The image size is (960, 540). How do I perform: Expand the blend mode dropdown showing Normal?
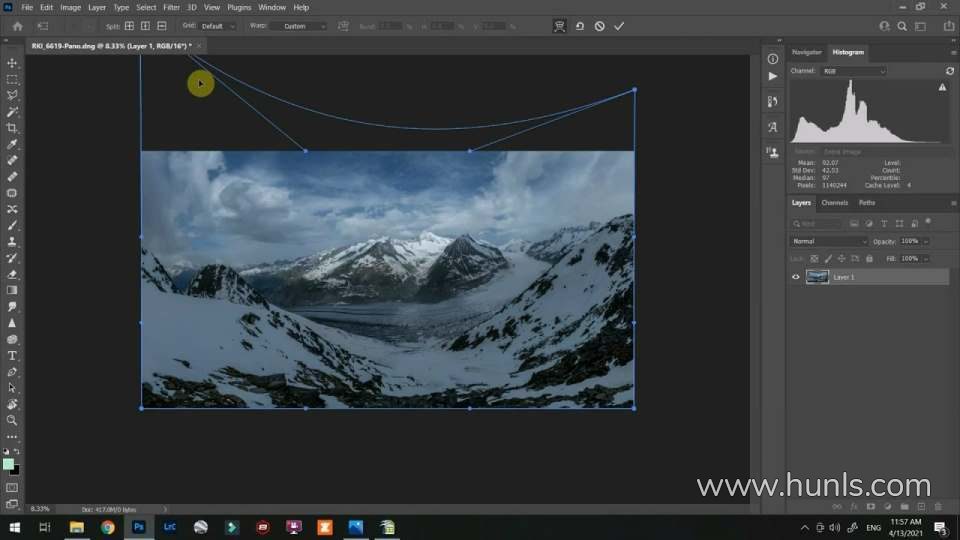click(x=830, y=241)
